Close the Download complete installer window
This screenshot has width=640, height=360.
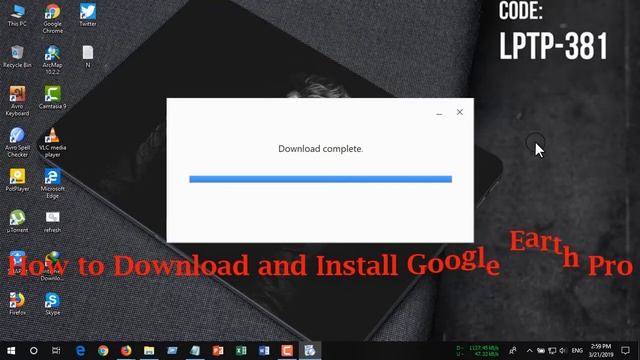point(460,112)
